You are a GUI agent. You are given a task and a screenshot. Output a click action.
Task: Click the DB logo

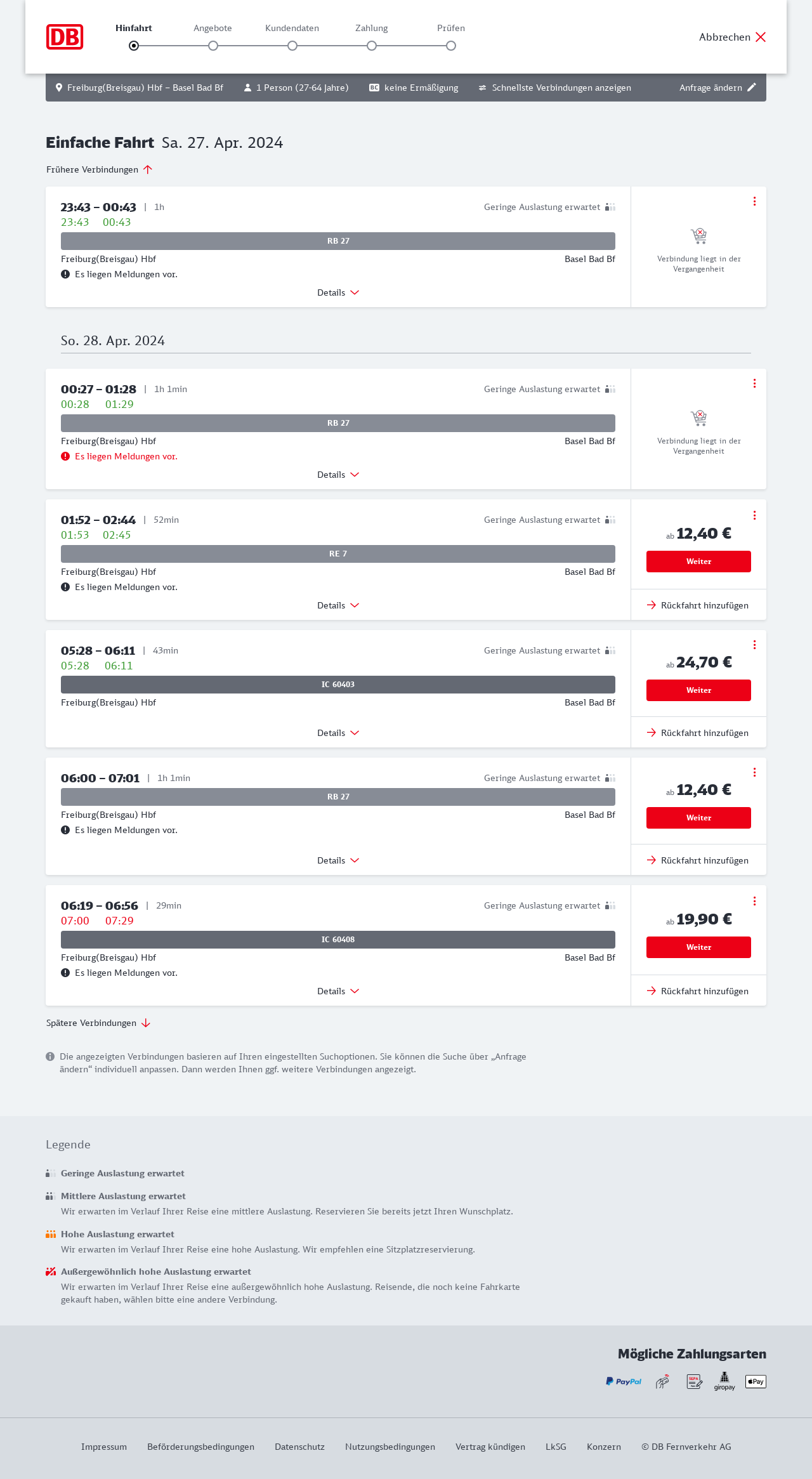click(65, 37)
